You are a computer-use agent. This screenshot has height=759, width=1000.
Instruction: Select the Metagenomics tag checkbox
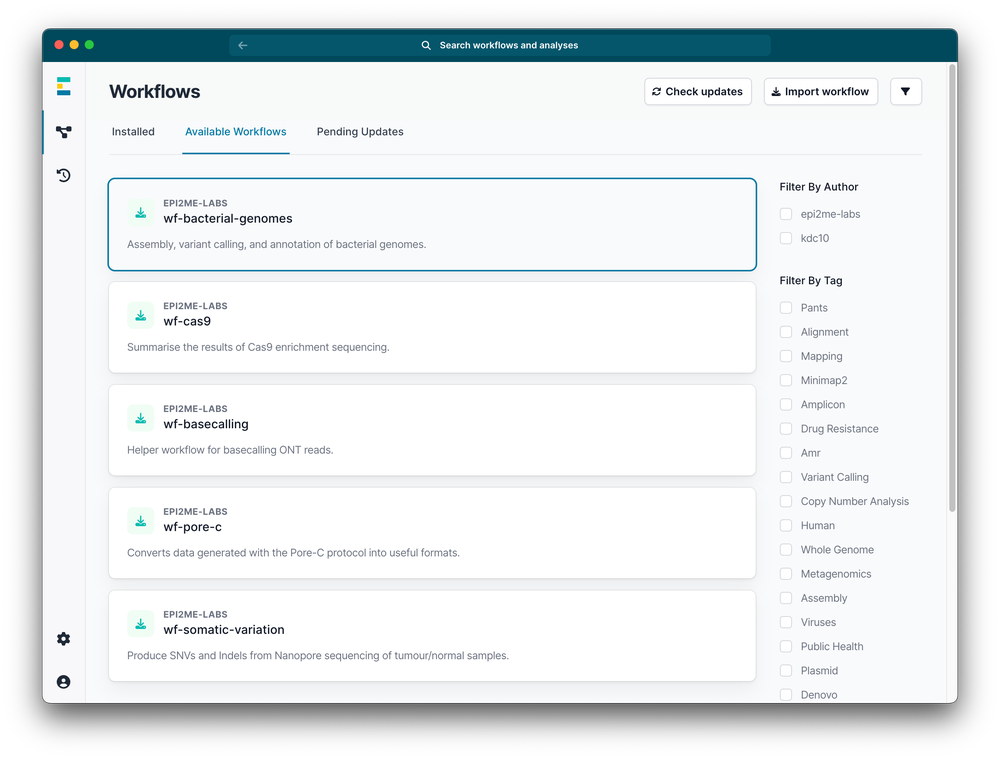[x=786, y=574]
